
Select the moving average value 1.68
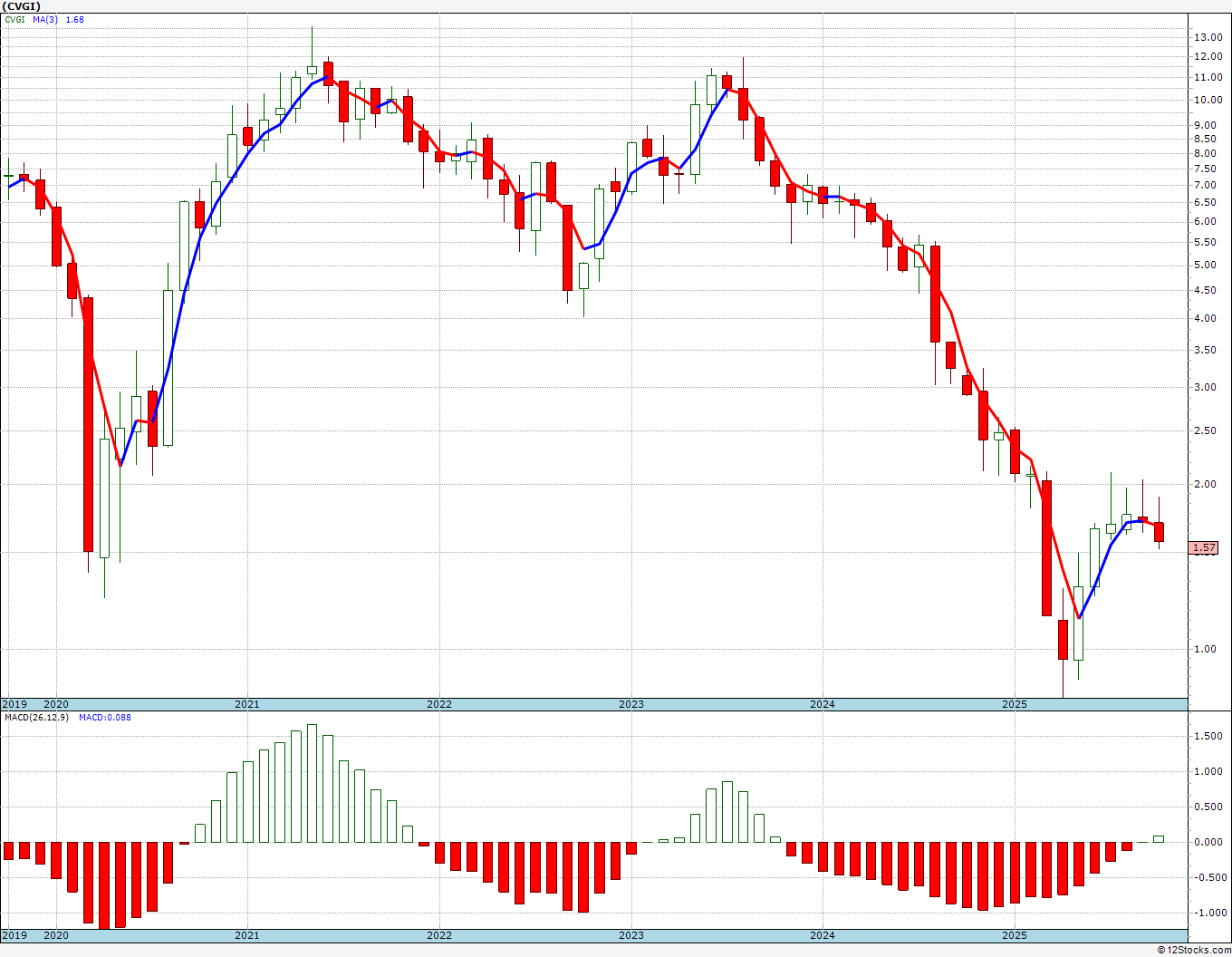(x=74, y=19)
